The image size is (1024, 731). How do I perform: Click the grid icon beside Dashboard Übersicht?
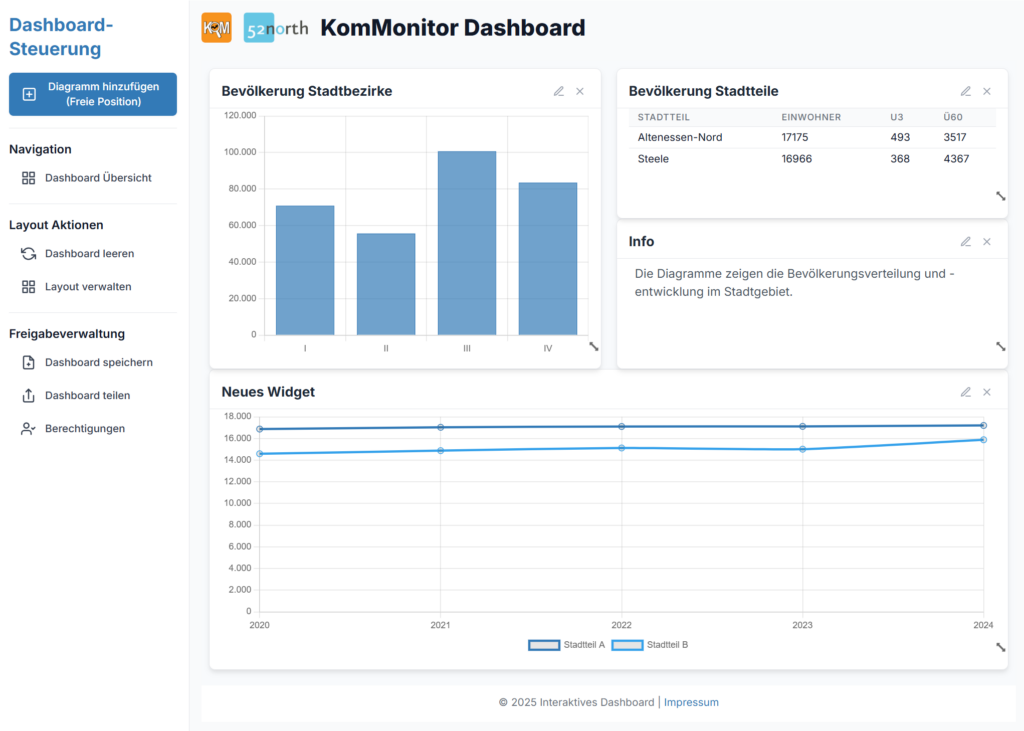(28, 178)
